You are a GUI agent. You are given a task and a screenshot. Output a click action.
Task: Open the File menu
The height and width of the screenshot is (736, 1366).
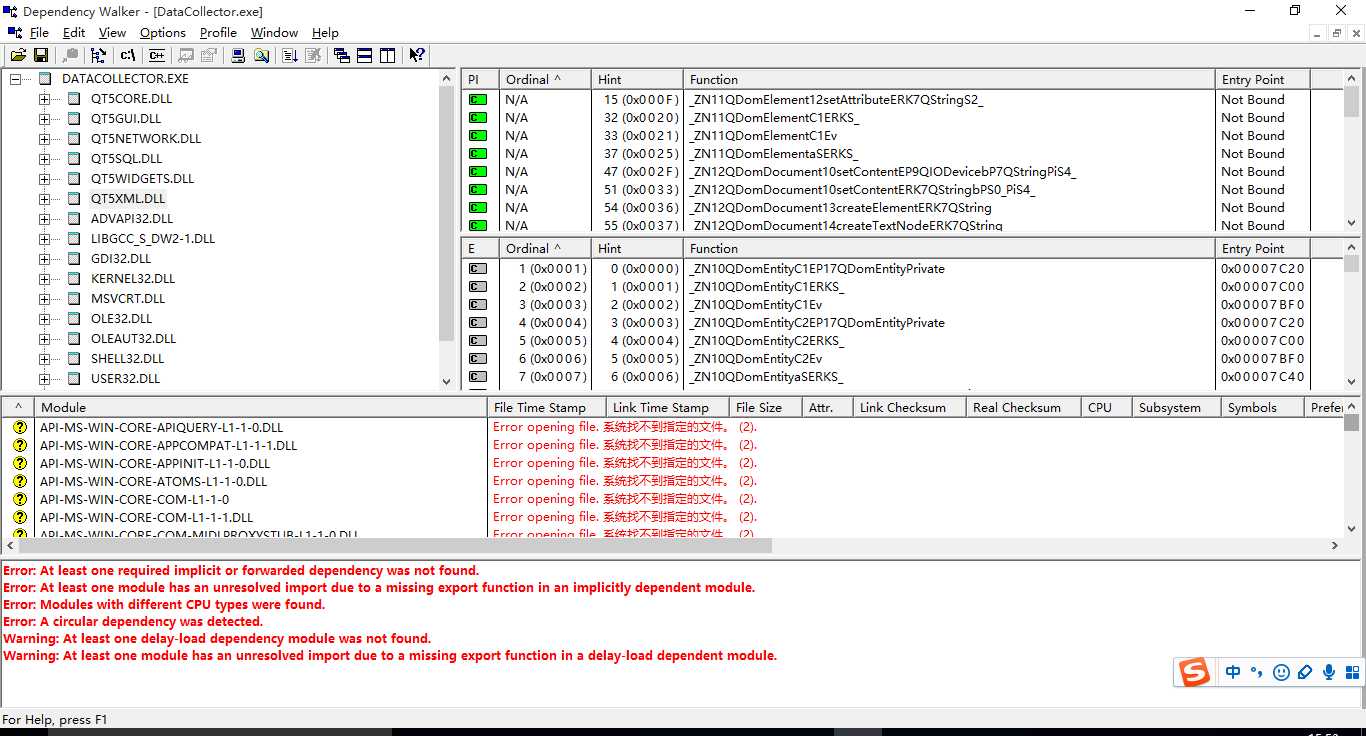point(39,33)
